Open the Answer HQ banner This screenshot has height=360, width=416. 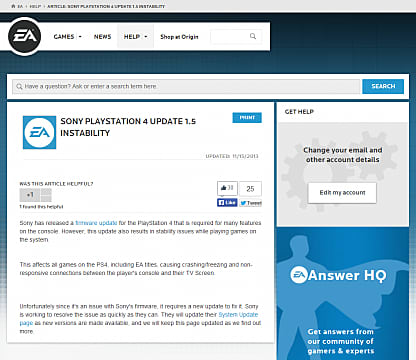click(x=343, y=293)
